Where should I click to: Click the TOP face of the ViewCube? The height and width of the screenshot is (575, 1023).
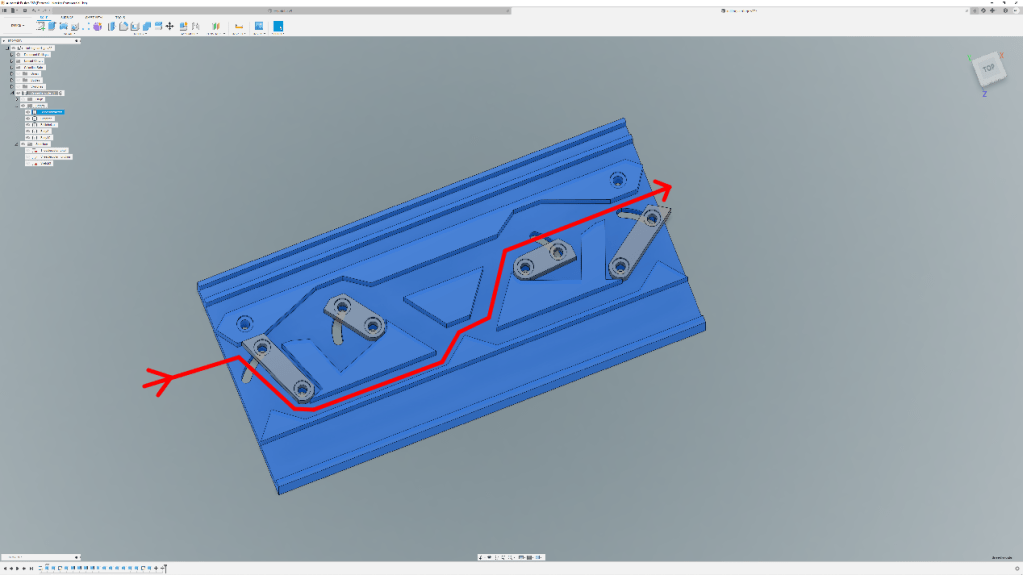tap(988, 69)
